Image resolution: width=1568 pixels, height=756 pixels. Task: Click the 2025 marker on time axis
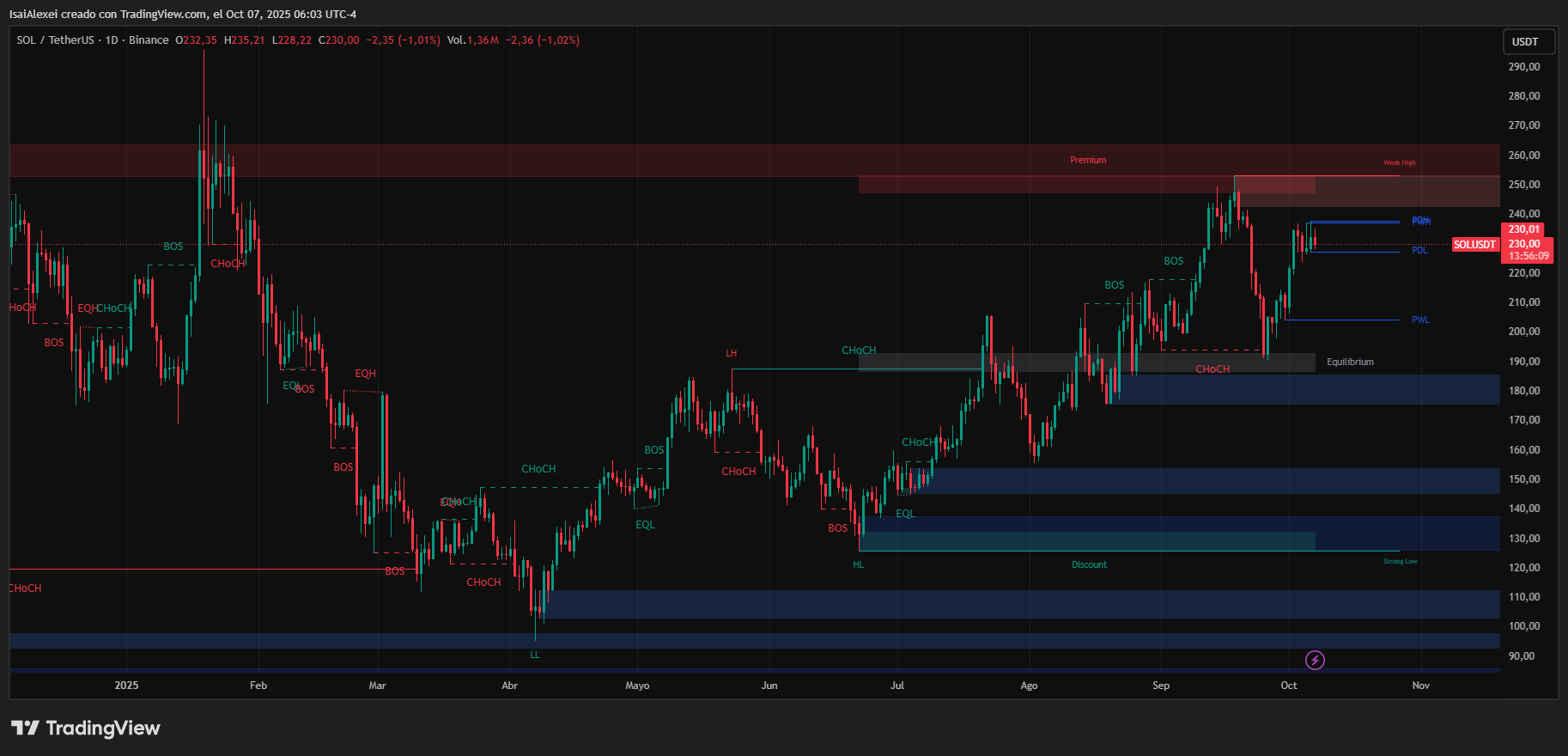pyautogui.click(x=126, y=686)
